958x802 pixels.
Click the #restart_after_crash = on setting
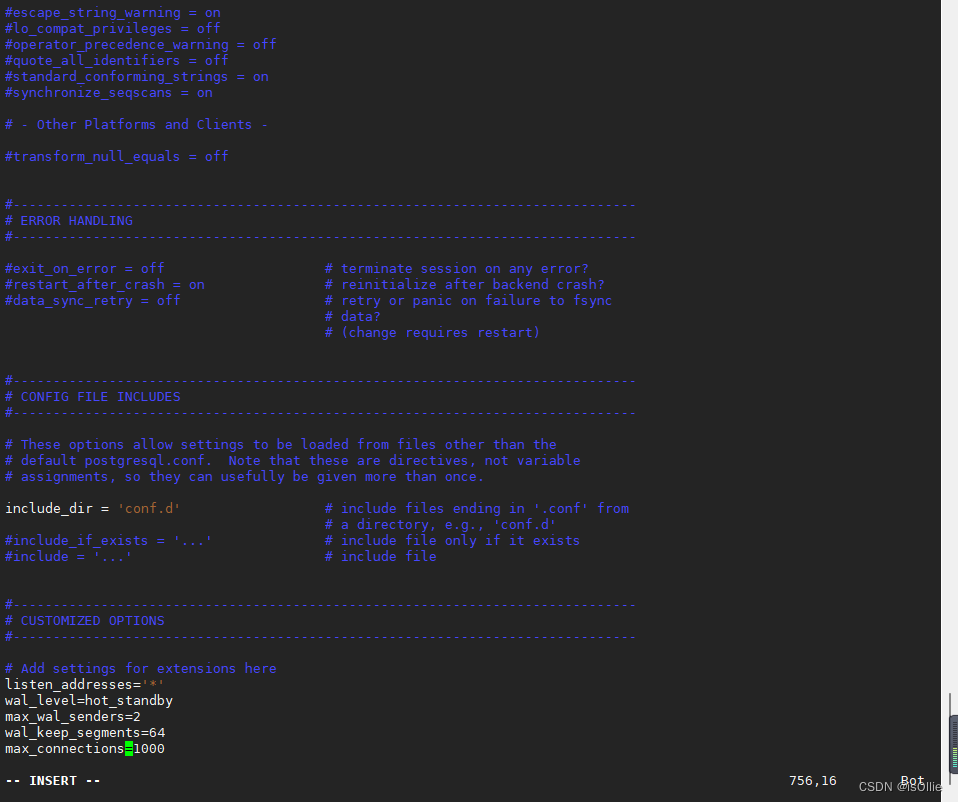point(104,284)
